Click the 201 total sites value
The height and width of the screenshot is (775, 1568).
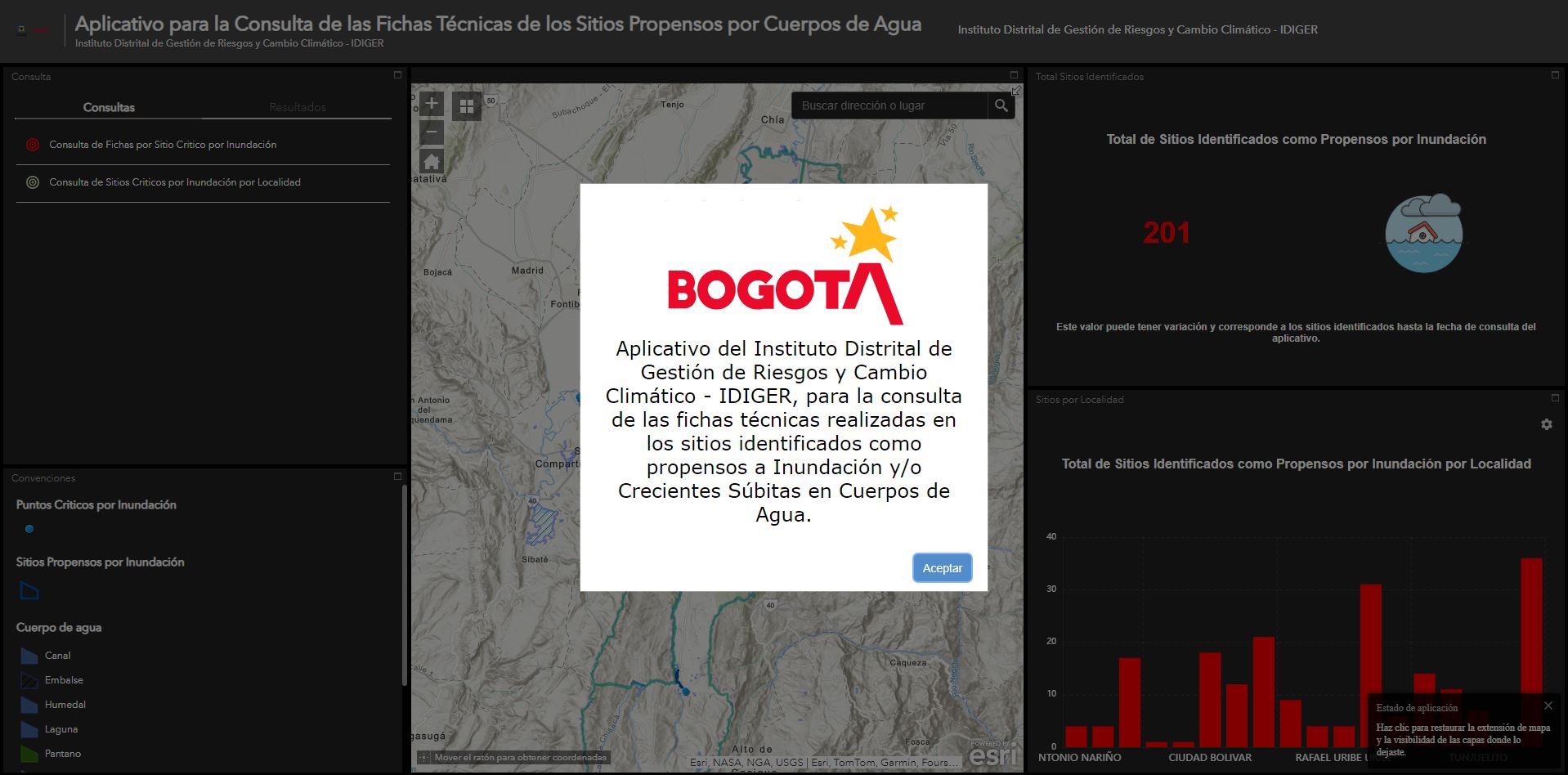tap(1167, 233)
